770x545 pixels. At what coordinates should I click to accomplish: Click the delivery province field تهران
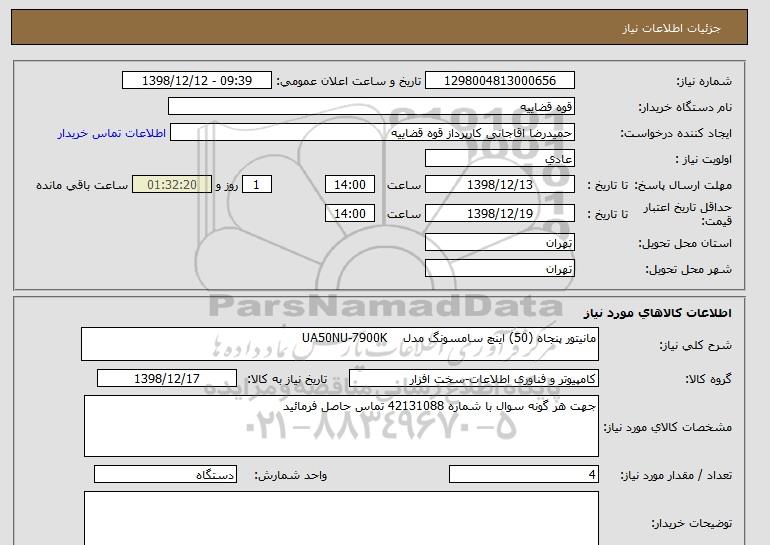coord(499,243)
